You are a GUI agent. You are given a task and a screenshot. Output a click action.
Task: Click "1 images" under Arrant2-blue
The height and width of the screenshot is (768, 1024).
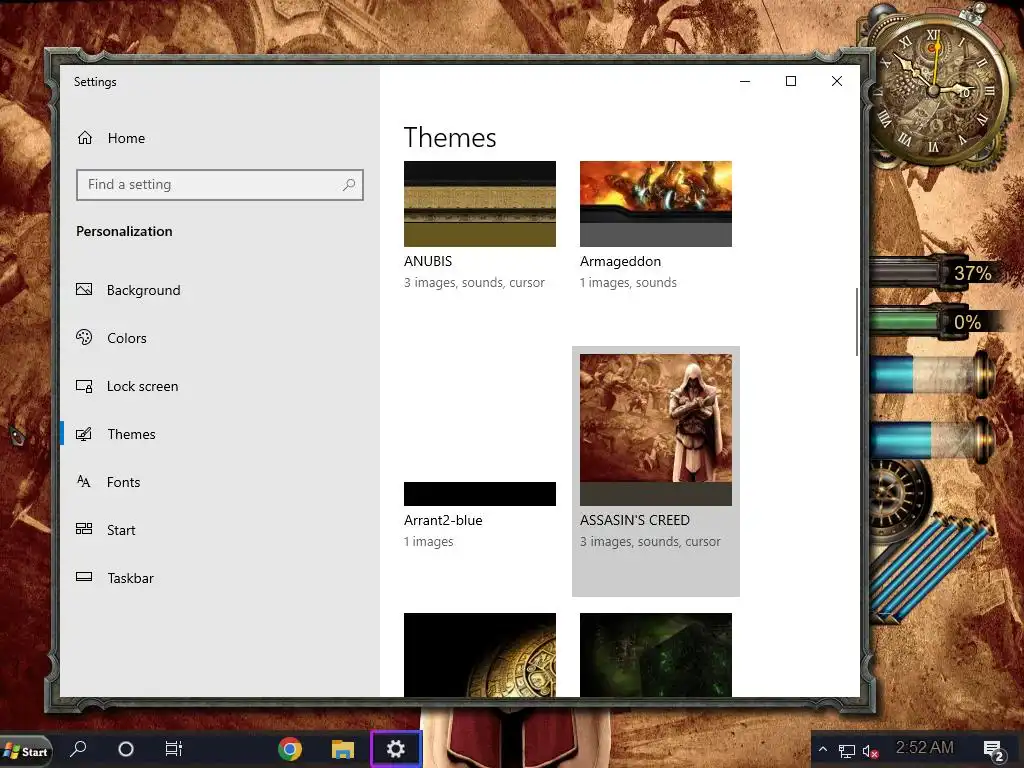(428, 542)
